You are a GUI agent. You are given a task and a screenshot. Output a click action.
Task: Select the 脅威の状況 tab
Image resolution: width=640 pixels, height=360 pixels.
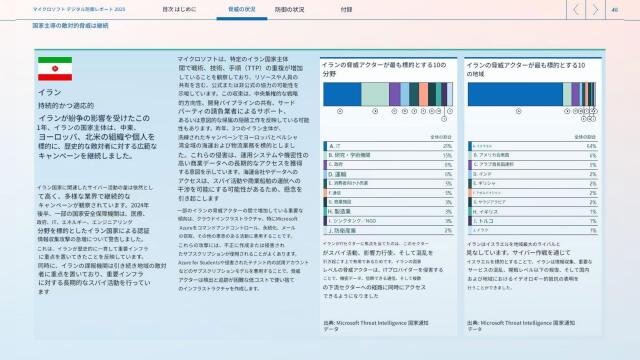coord(242,9)
